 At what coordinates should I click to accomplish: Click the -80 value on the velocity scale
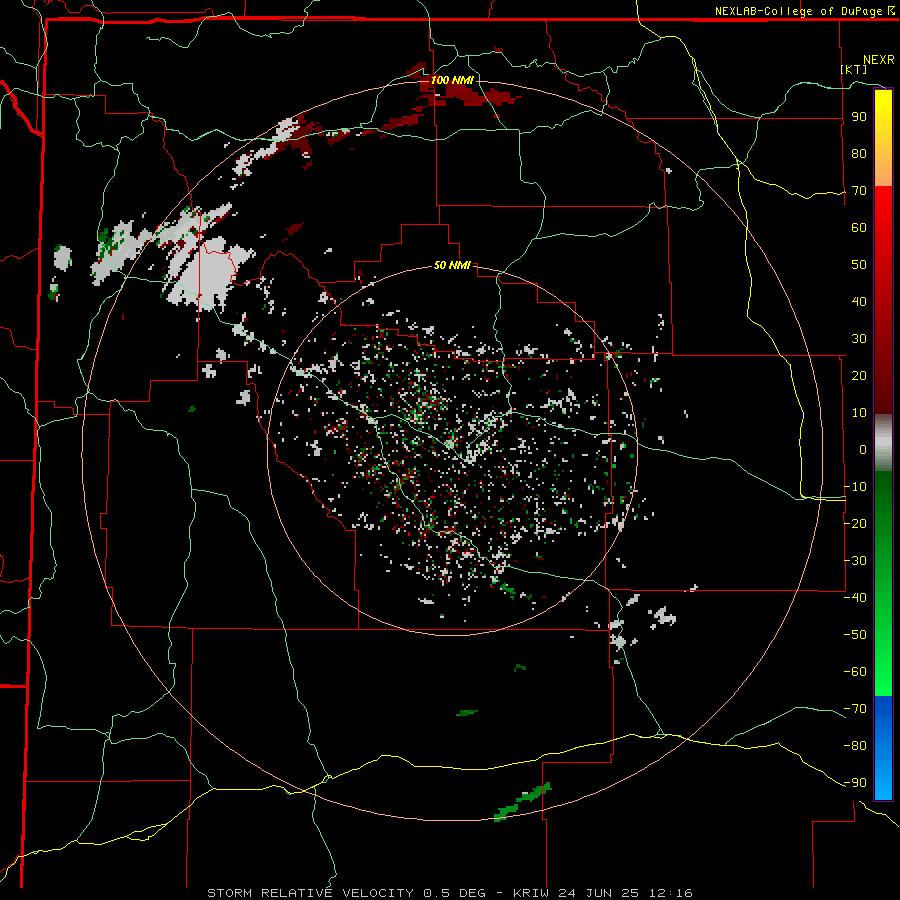855,746
